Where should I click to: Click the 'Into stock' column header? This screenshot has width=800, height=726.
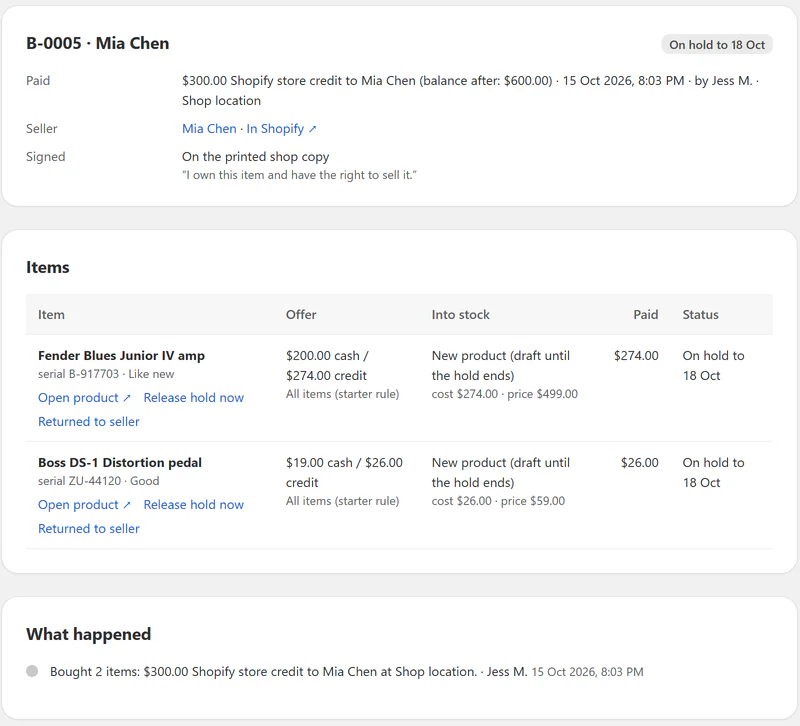tap(460, 315)
